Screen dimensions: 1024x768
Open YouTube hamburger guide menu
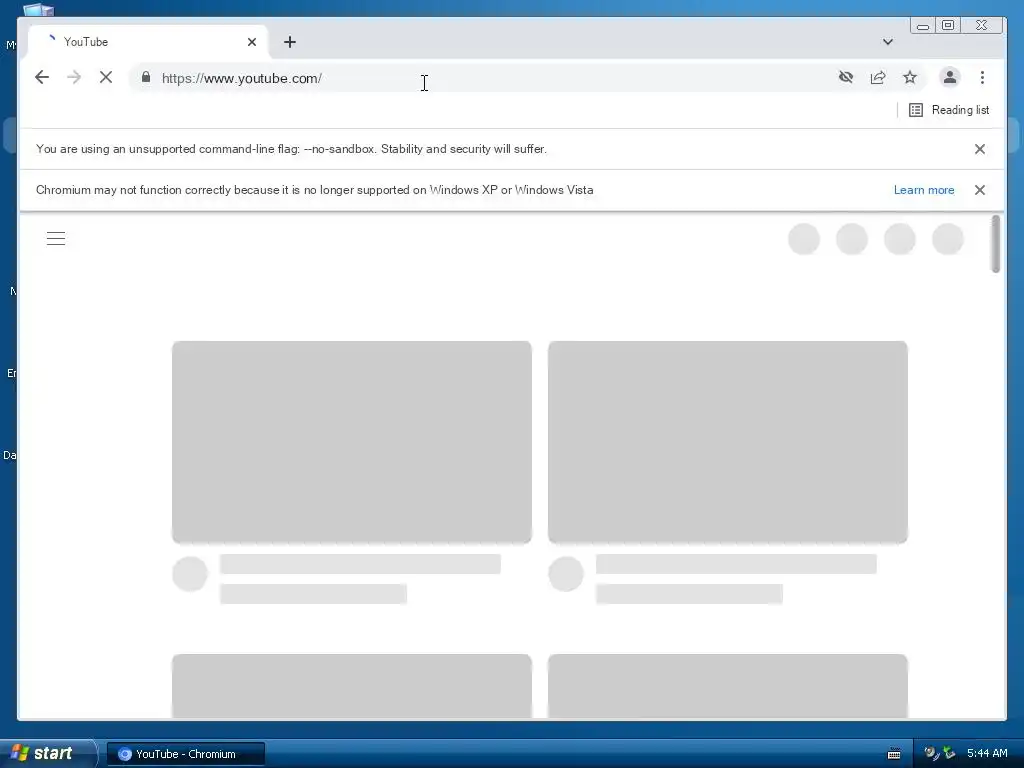click(x=56, y=238)
